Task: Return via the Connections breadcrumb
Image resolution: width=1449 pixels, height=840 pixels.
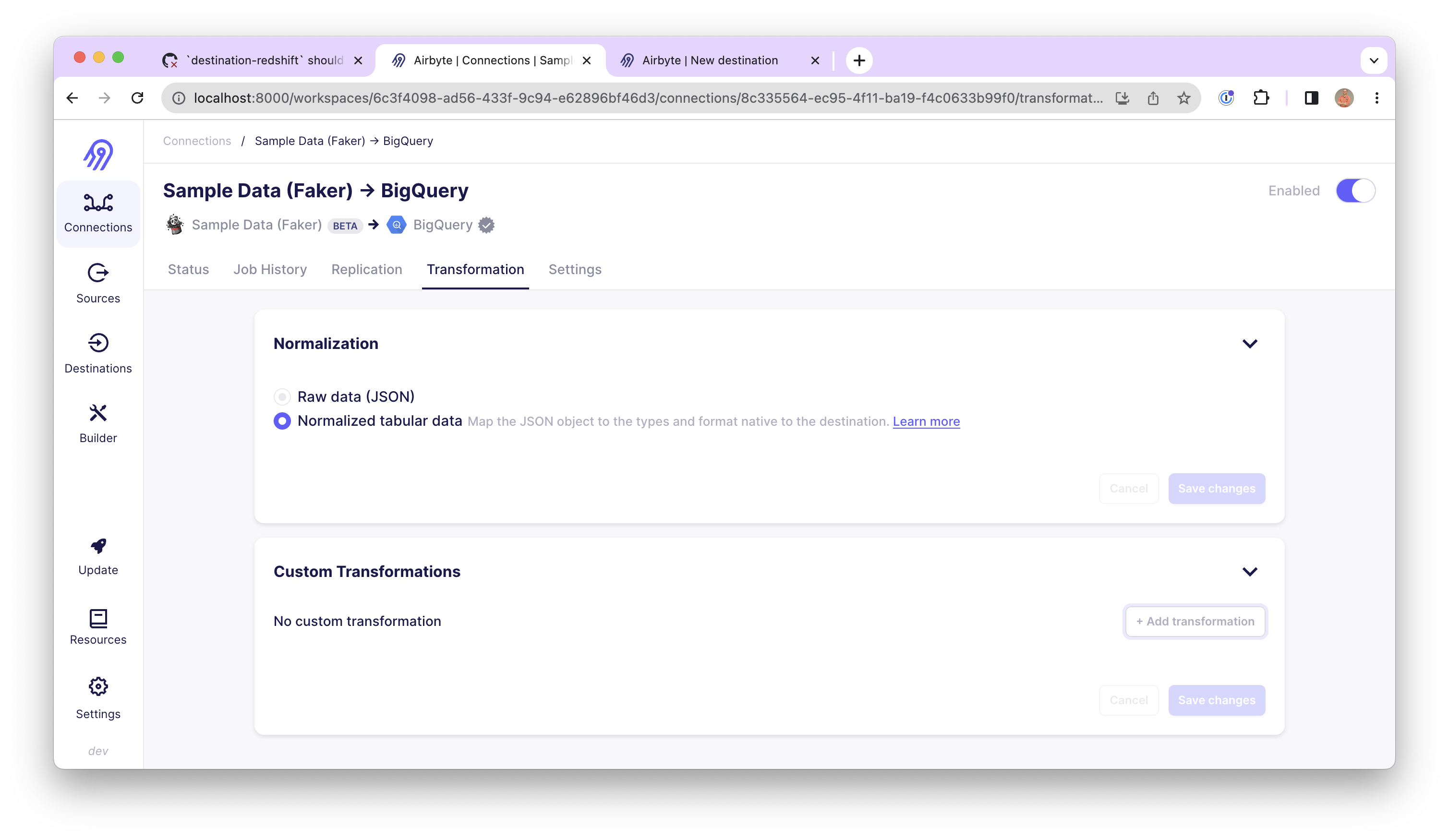Action: (197, 141)
